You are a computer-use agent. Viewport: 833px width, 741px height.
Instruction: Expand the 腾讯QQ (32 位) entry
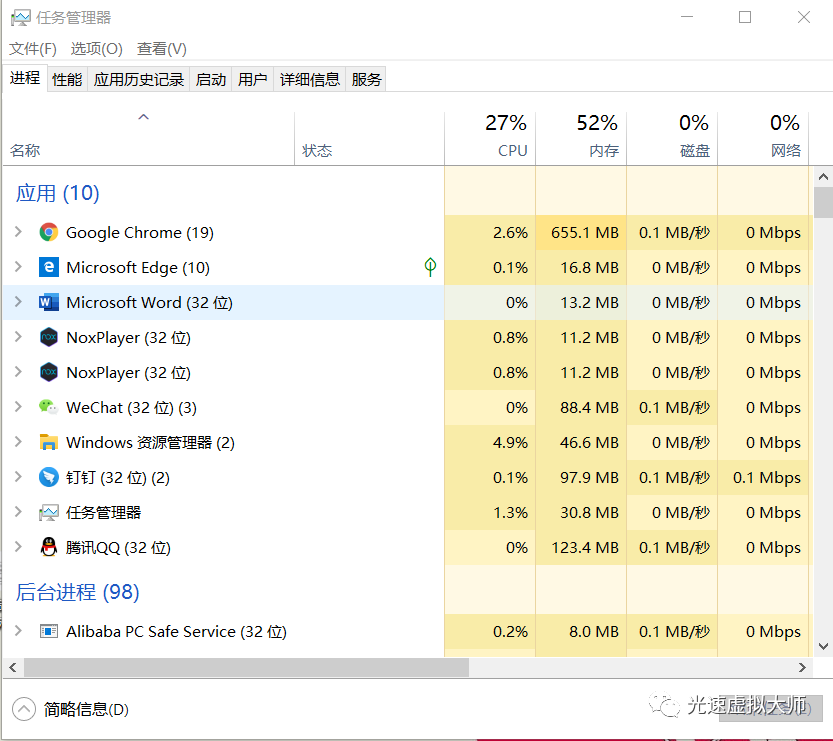click(18, 547)
